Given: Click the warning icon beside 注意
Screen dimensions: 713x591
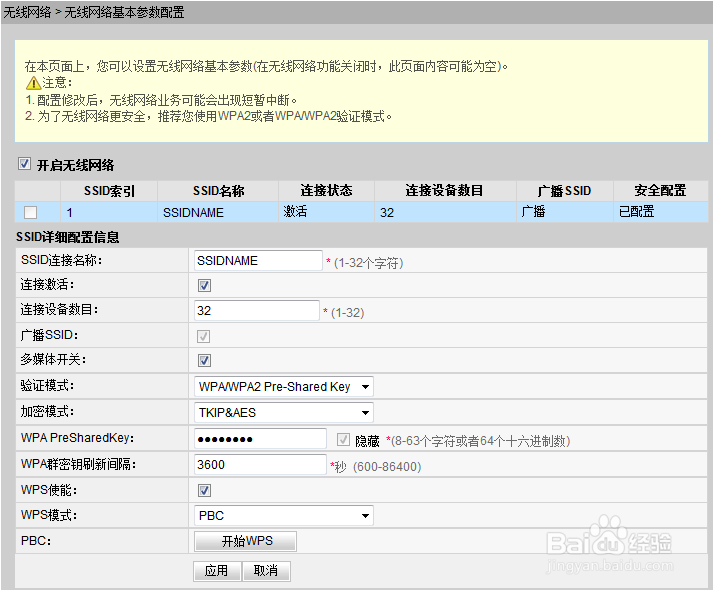Looking at the screenshot, I should pyautogui.click(x=33, y=83).
